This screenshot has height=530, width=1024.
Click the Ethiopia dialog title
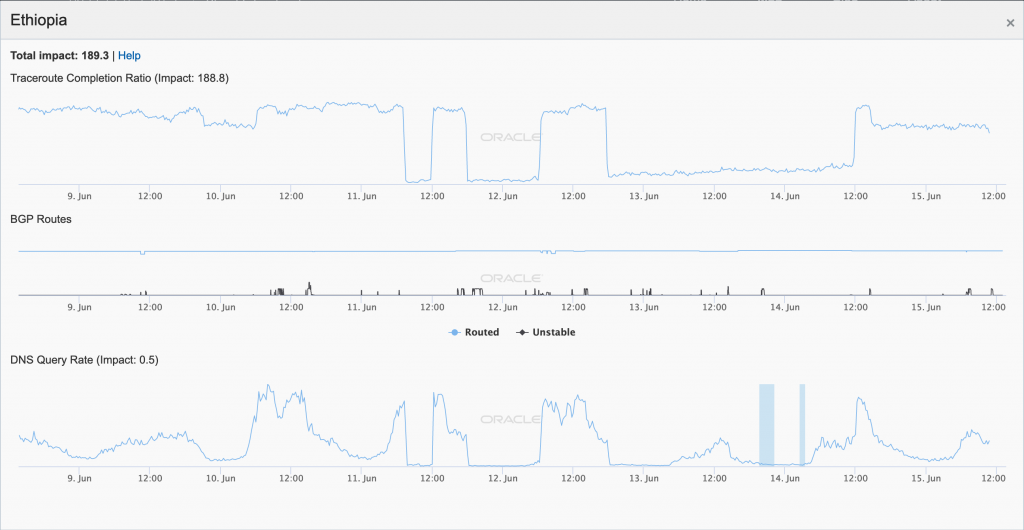click(x=39, y=19)
